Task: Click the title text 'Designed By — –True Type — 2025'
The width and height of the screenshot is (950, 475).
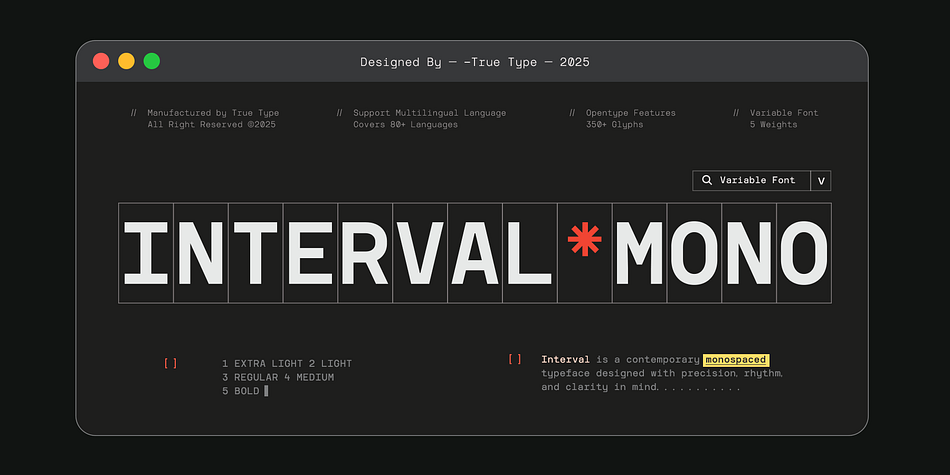Action: click(474, 62)
